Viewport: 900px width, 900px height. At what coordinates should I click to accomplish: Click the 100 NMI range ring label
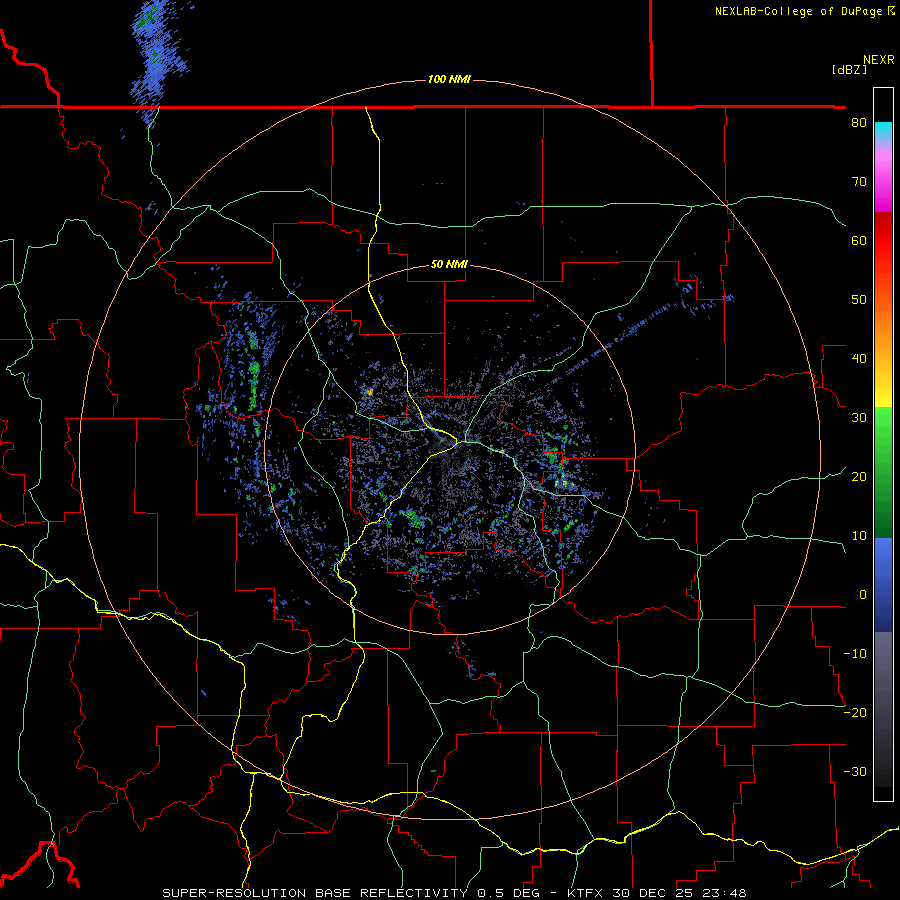tap(449, 79)
